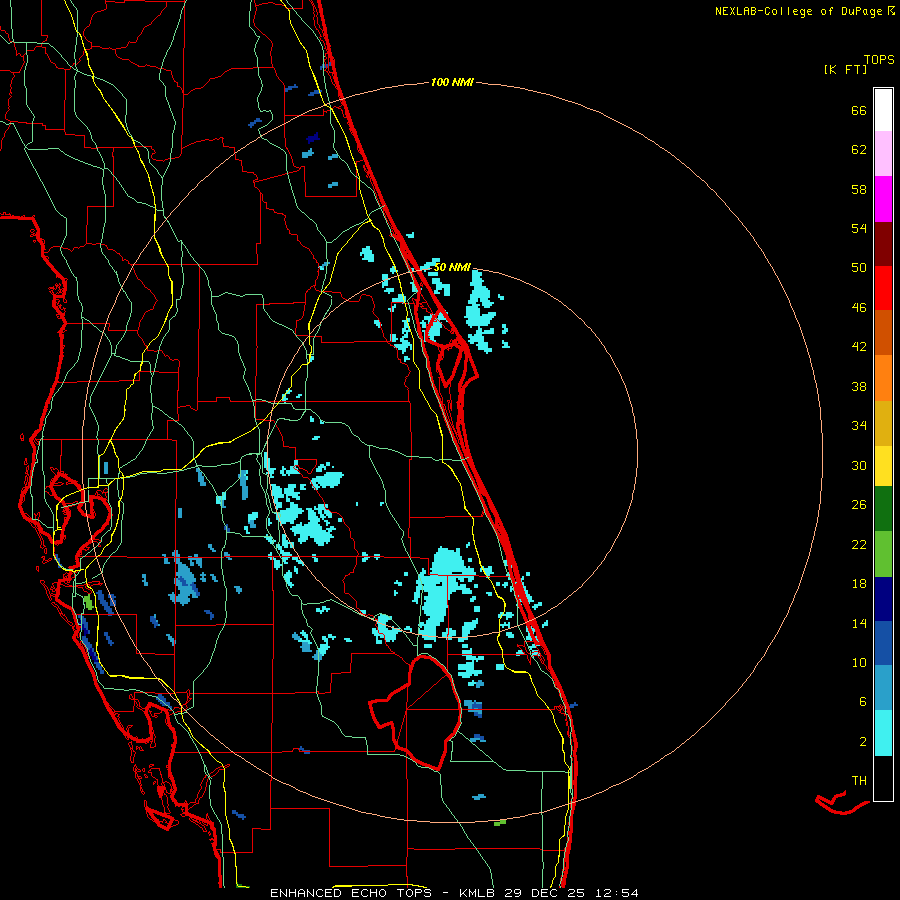Click the 100 NMI range ring label
The width and height of the screenshot is (900, 900).
(x=452, y=82)
